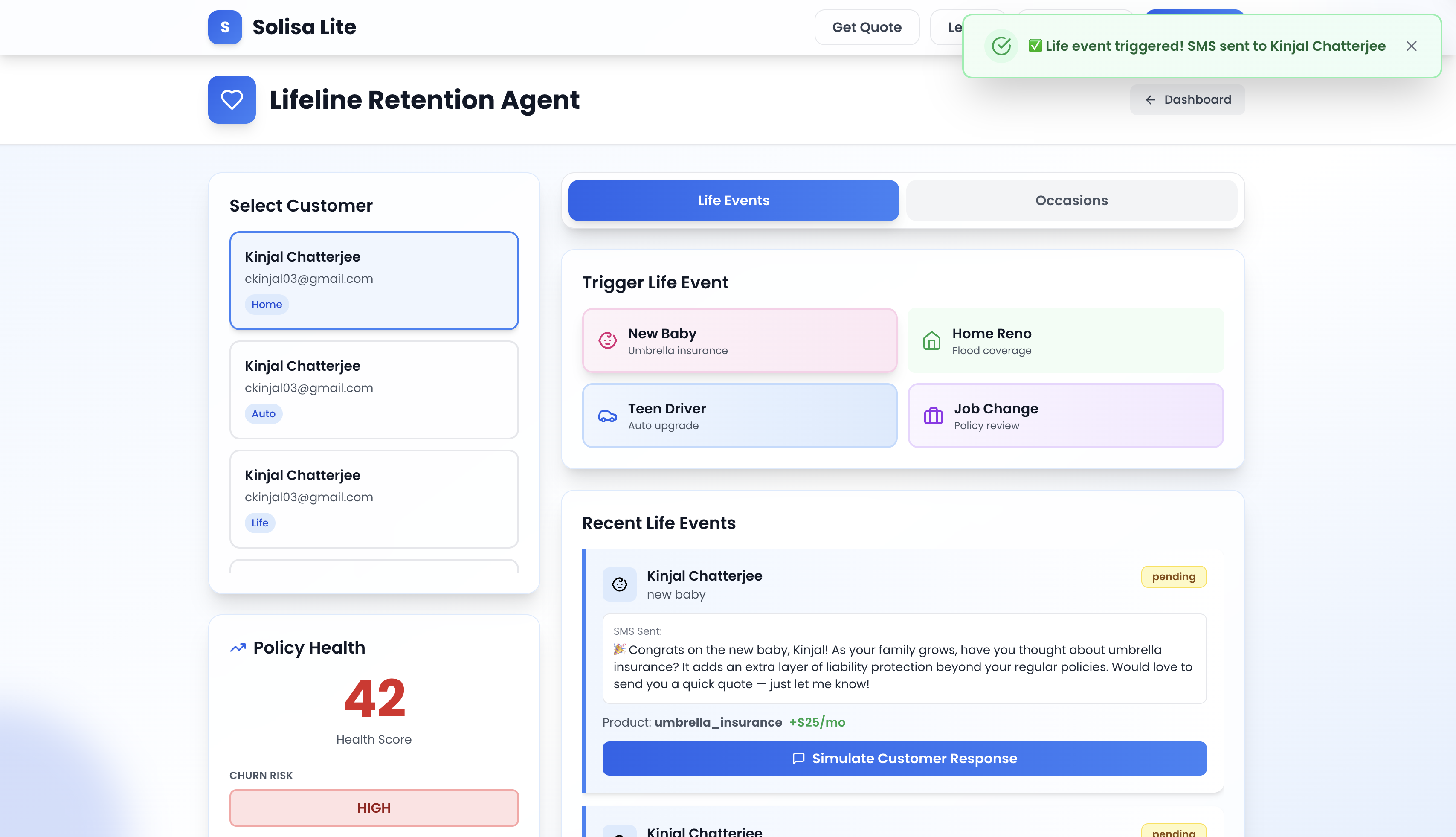
Task: Dismiss the life event triggered notification
Action: point(1411,46)
